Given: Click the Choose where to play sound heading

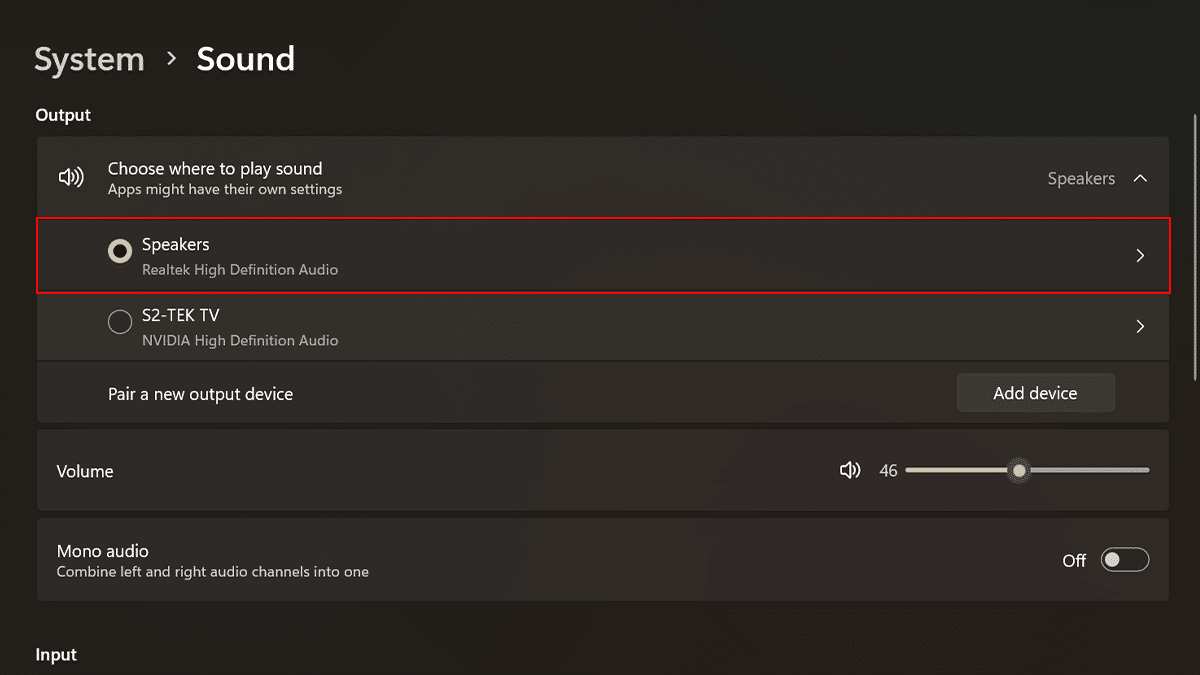Looking at the screenshot, I should click(x=215, y=169).
